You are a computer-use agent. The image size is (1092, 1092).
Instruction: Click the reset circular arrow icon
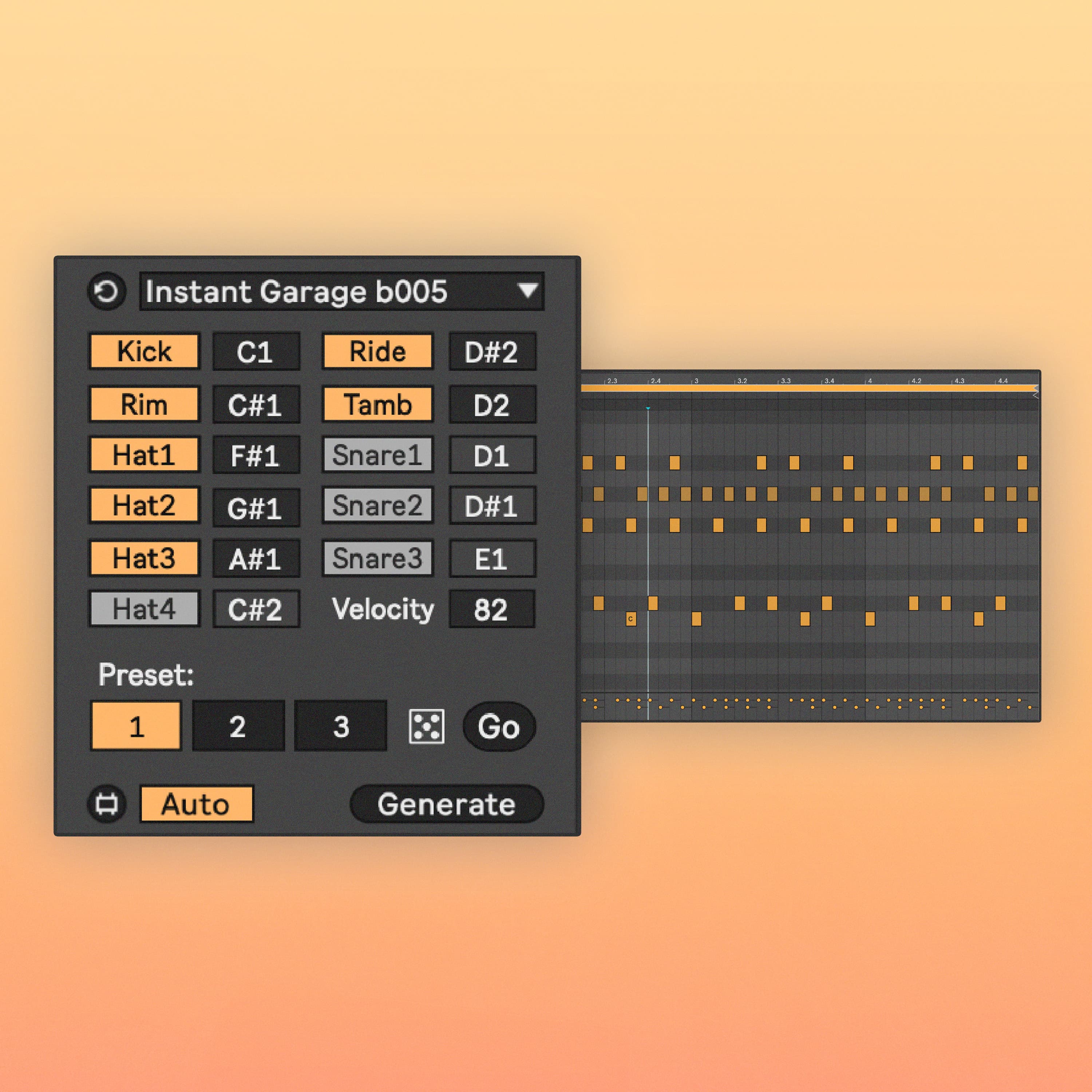coord(107,292)
